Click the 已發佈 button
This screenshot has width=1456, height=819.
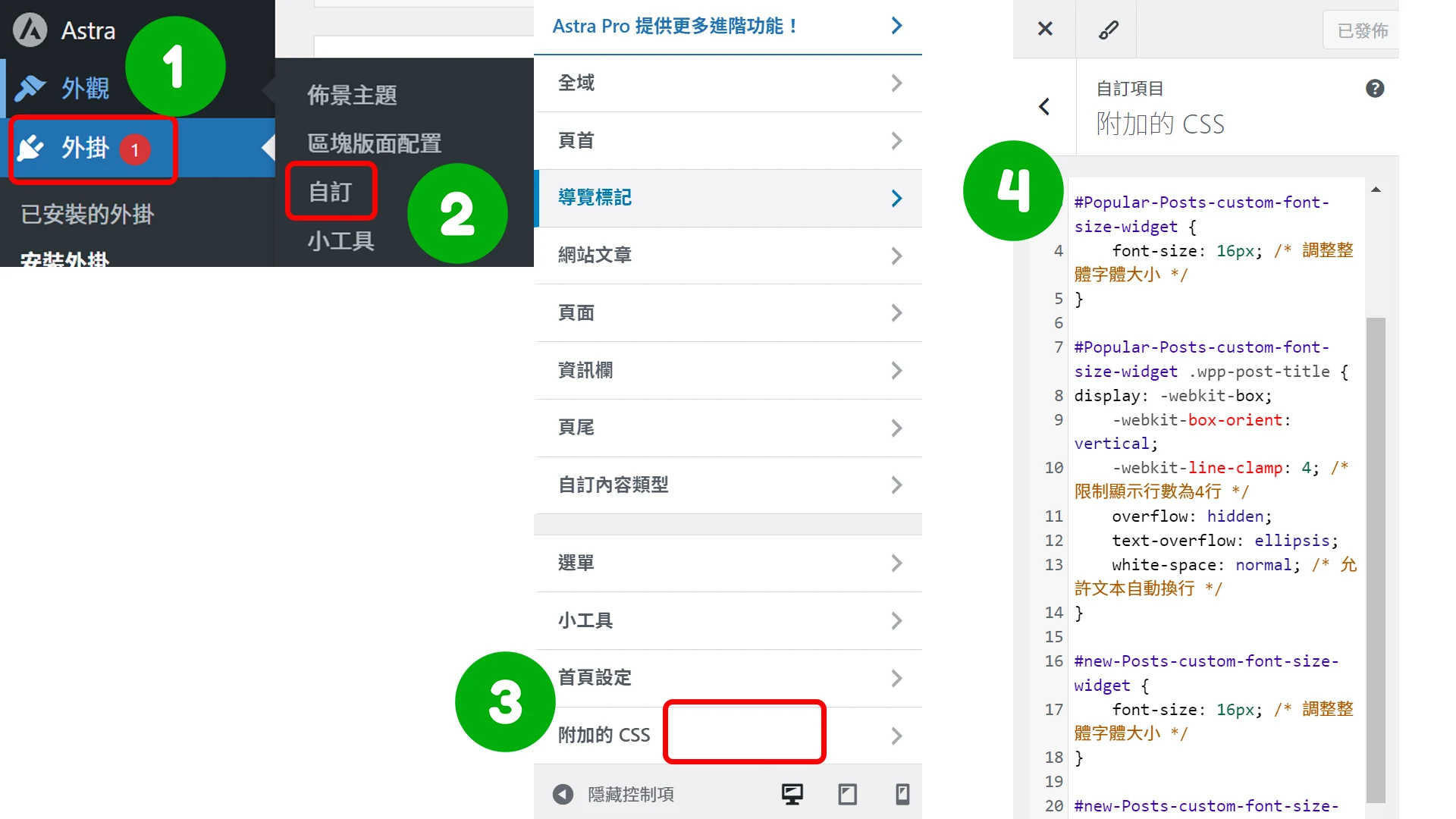pyautogui.click(x=1362, y=30)
